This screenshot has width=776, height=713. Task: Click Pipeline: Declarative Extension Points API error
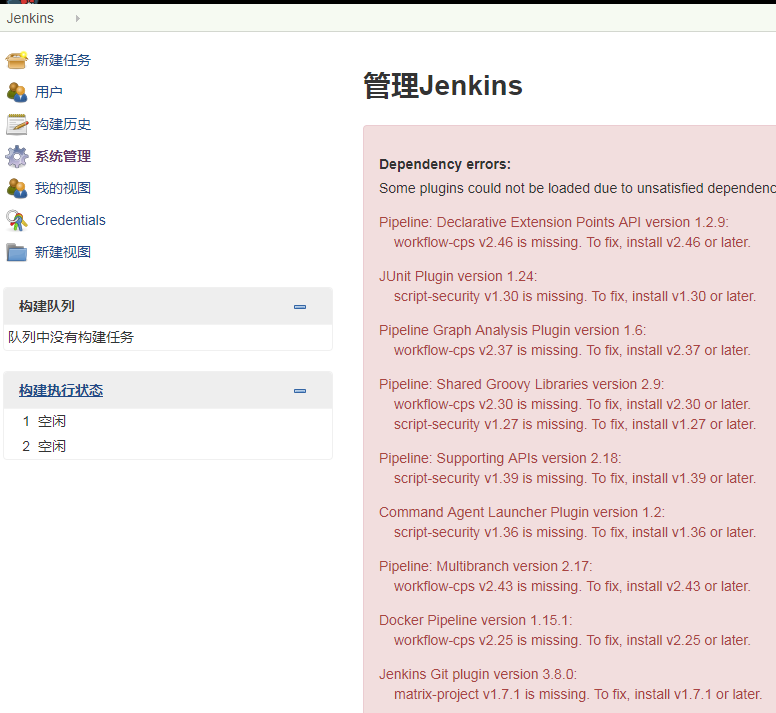(554, 223)
